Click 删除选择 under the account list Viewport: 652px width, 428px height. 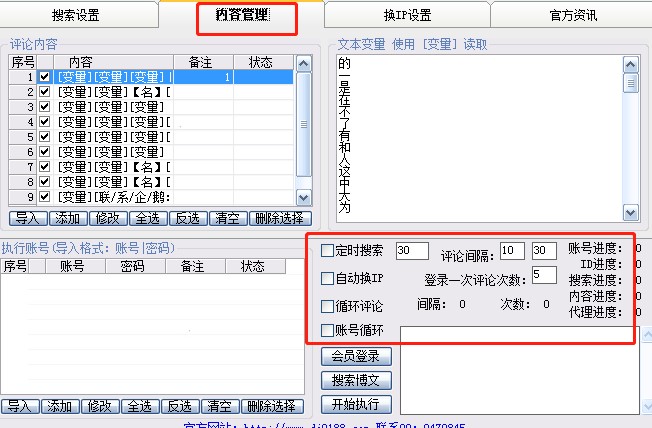coord(272,406)
